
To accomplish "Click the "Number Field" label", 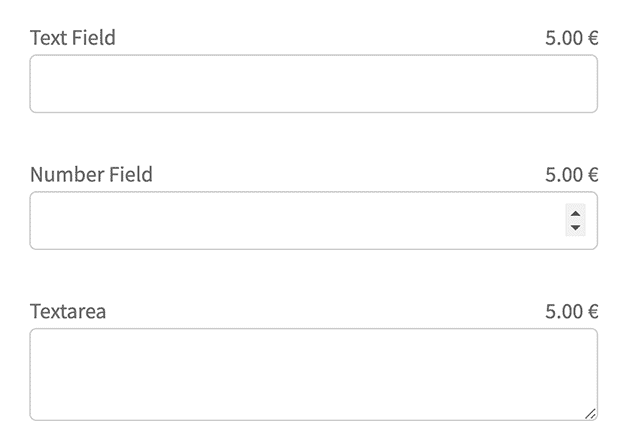I will [91, 175].
